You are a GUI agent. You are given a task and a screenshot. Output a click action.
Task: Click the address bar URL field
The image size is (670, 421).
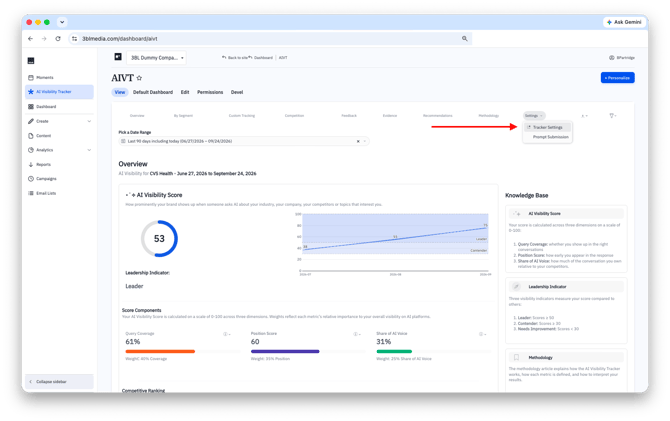(x=270, y=38)
